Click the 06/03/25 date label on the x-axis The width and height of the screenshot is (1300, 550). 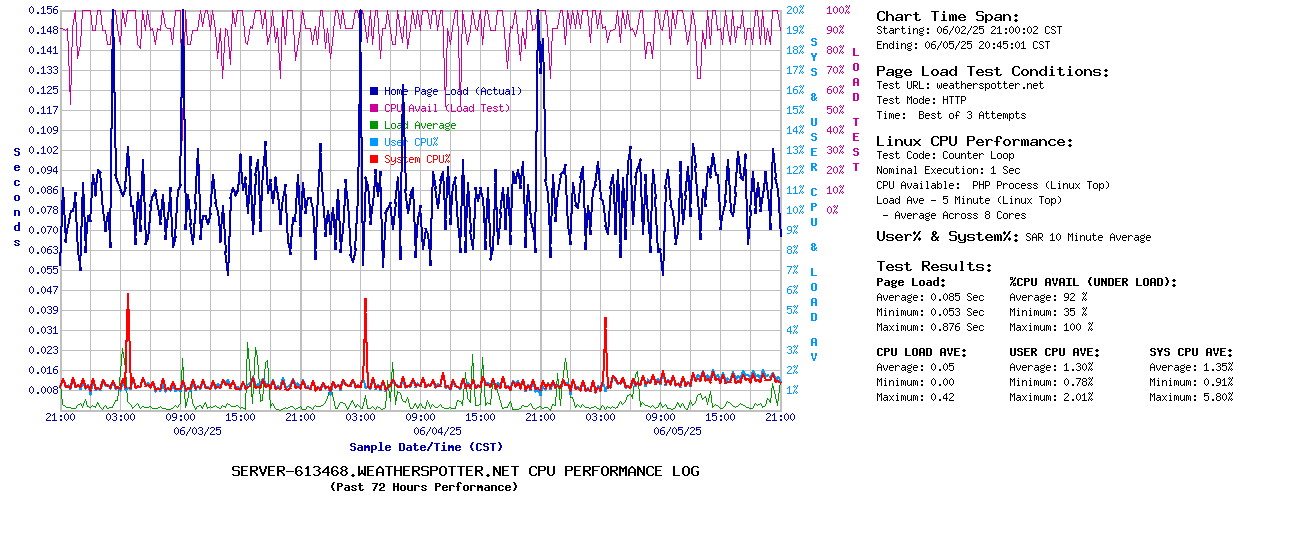[197, 431]
